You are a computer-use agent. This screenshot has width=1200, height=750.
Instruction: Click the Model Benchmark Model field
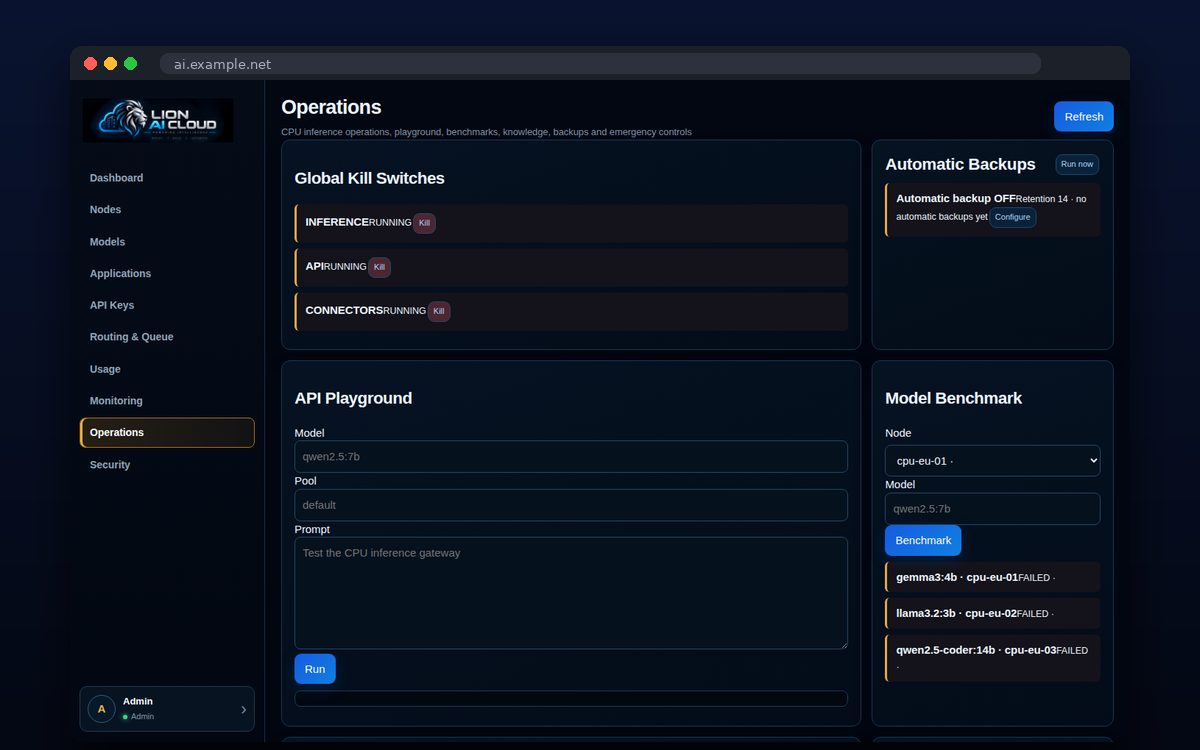coord(993,509)
